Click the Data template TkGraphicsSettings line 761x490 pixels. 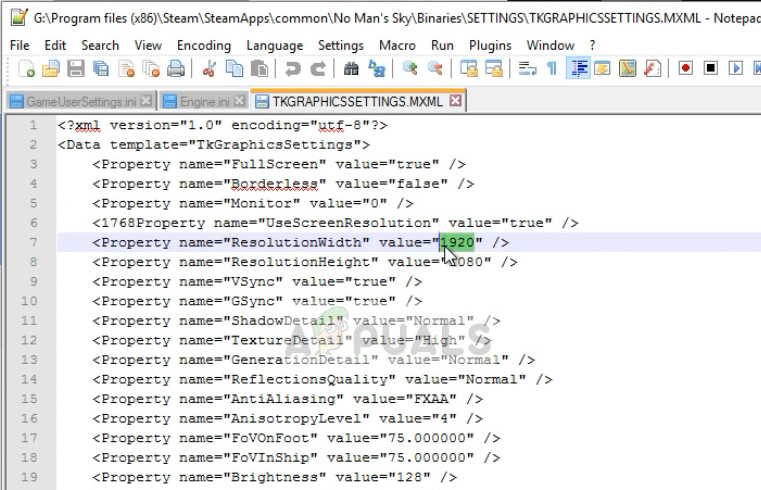click(x=214, y=145)
